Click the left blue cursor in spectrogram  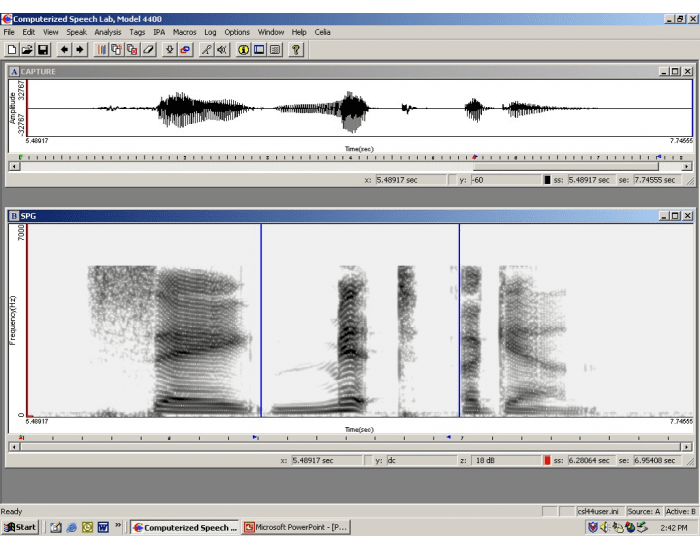point(261,321)
